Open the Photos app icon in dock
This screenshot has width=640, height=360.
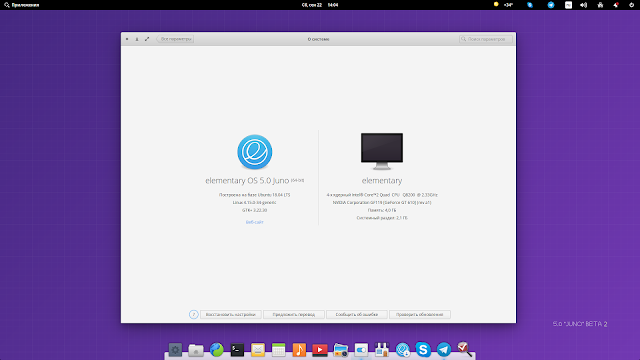[340, 350]
